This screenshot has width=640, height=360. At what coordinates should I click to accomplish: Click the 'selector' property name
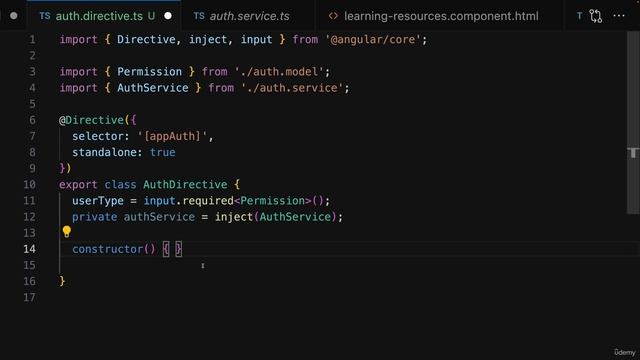[98, 136]
